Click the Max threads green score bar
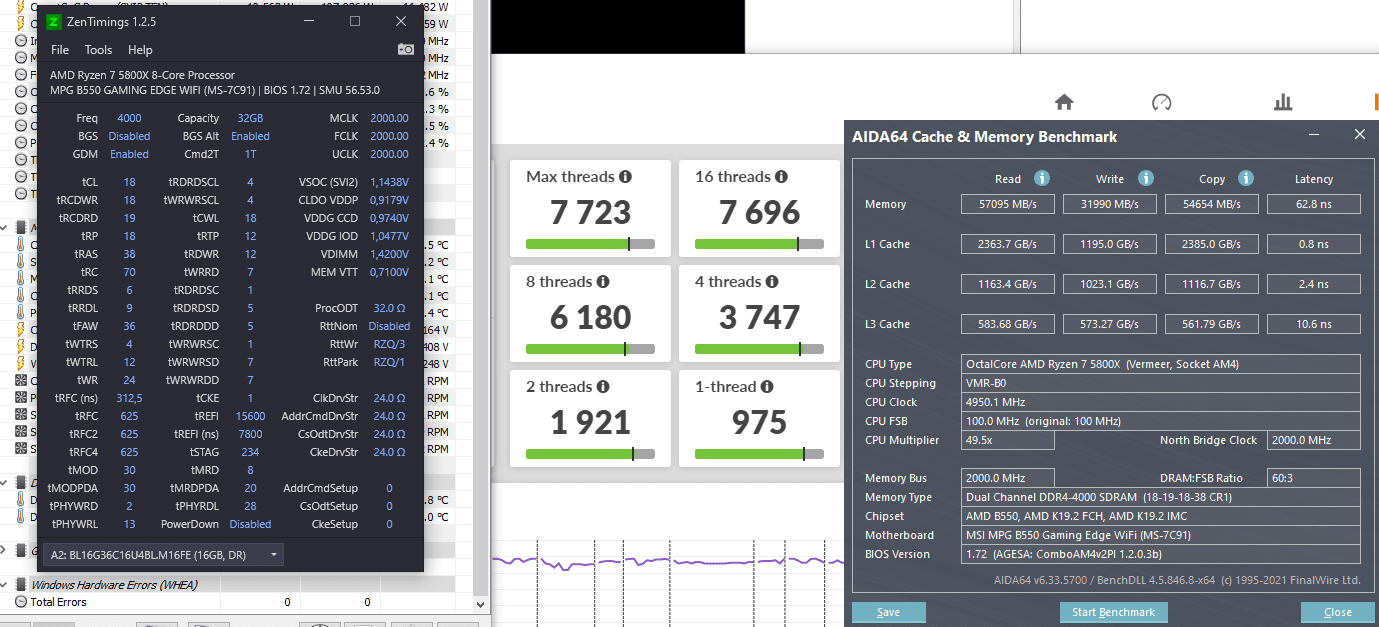The height and width of the screenshot is (627, 1379). pyautogui.click(x=590, y=244)
